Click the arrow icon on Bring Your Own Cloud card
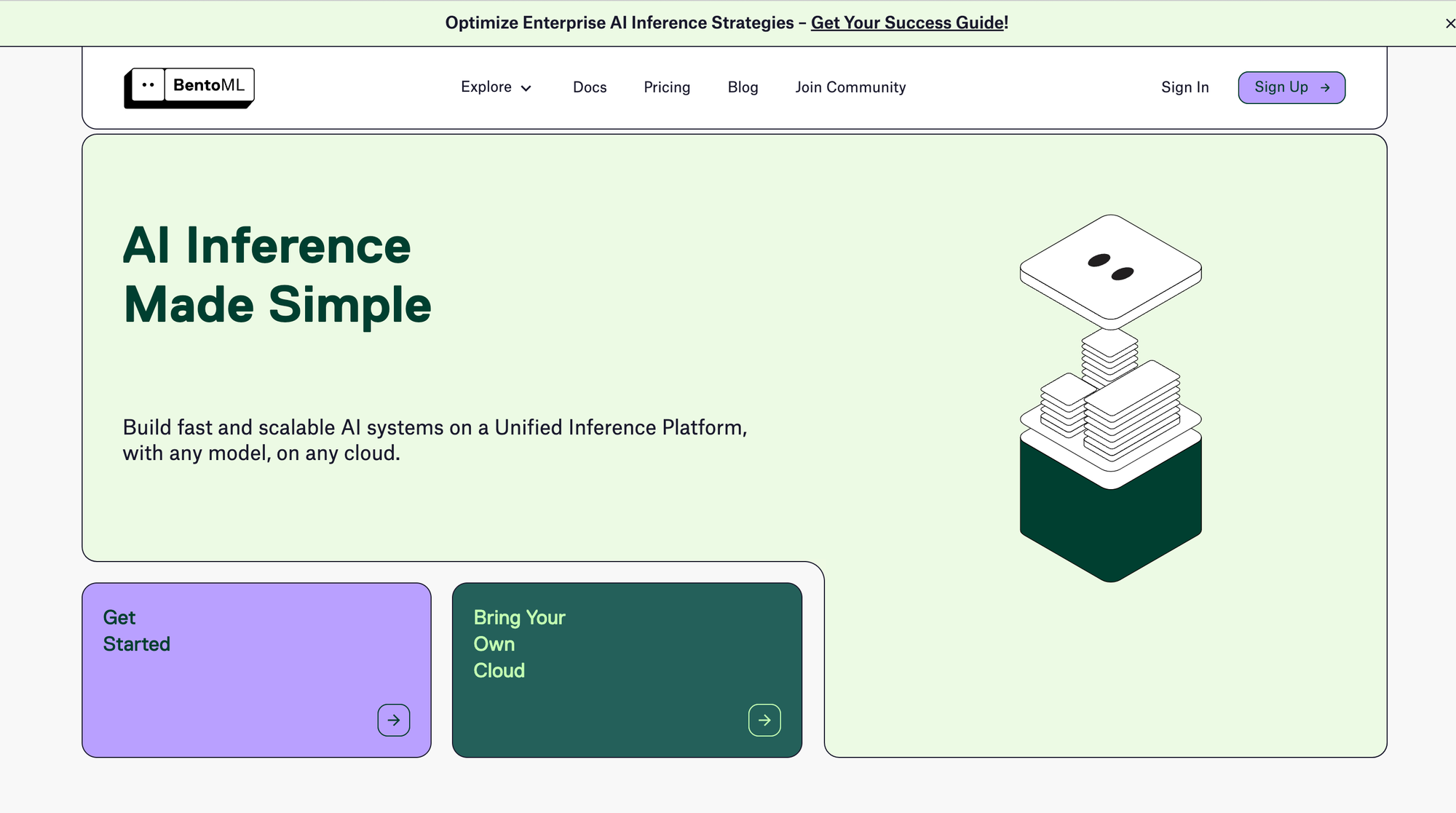Screen dimensions: 1456x813 pos(764,719)
